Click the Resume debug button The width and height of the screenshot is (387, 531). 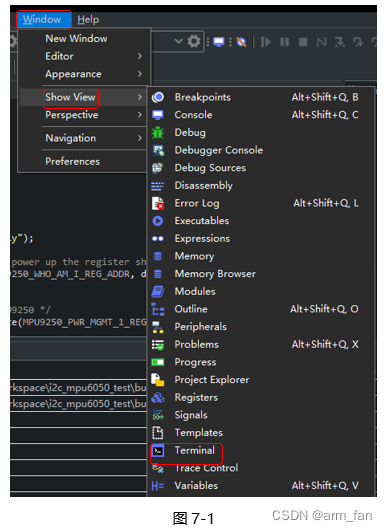pyautogui.click(x=266, y=42)
